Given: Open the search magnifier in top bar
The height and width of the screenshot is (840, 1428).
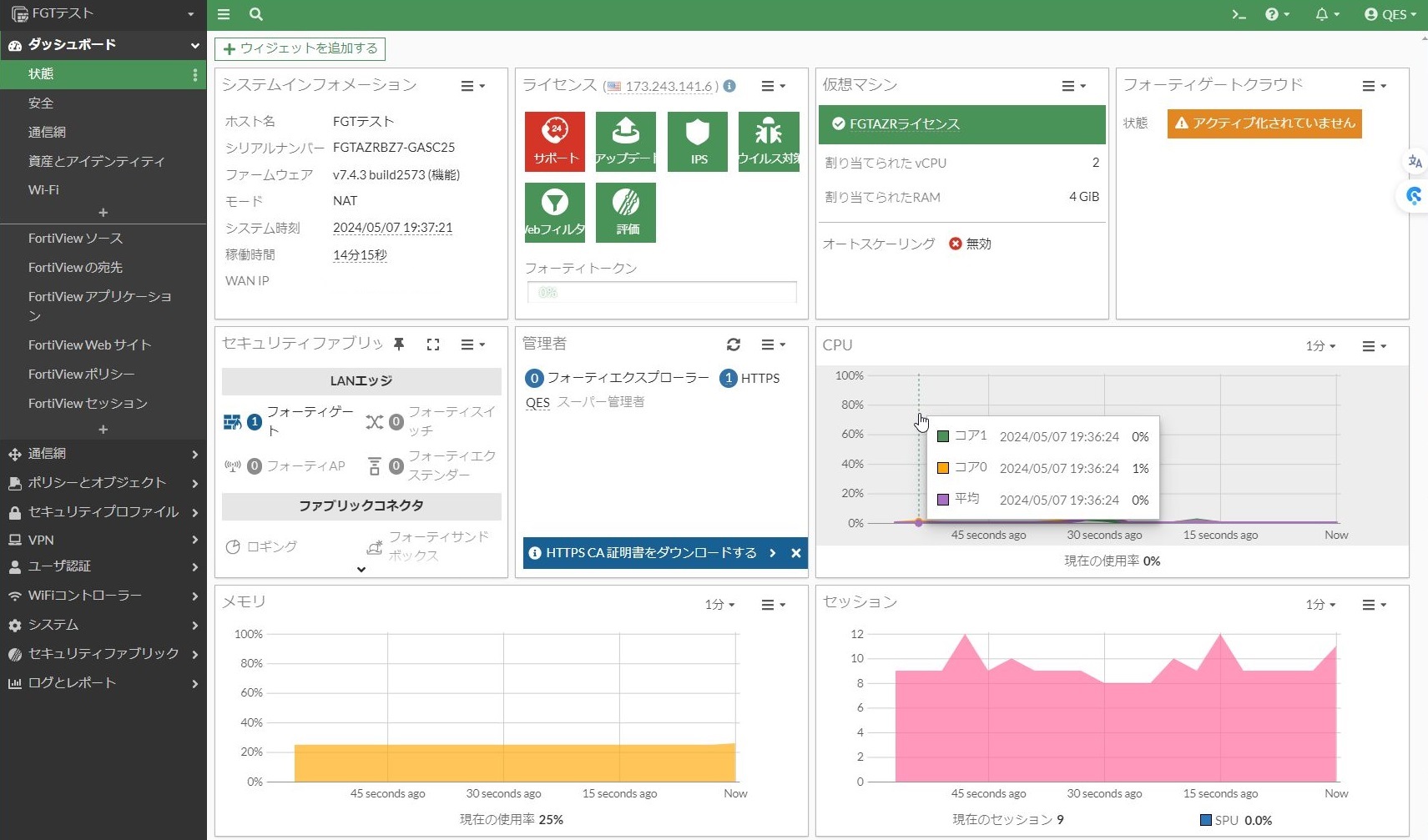Looking at the screenshot, I should tap(256, 14).
